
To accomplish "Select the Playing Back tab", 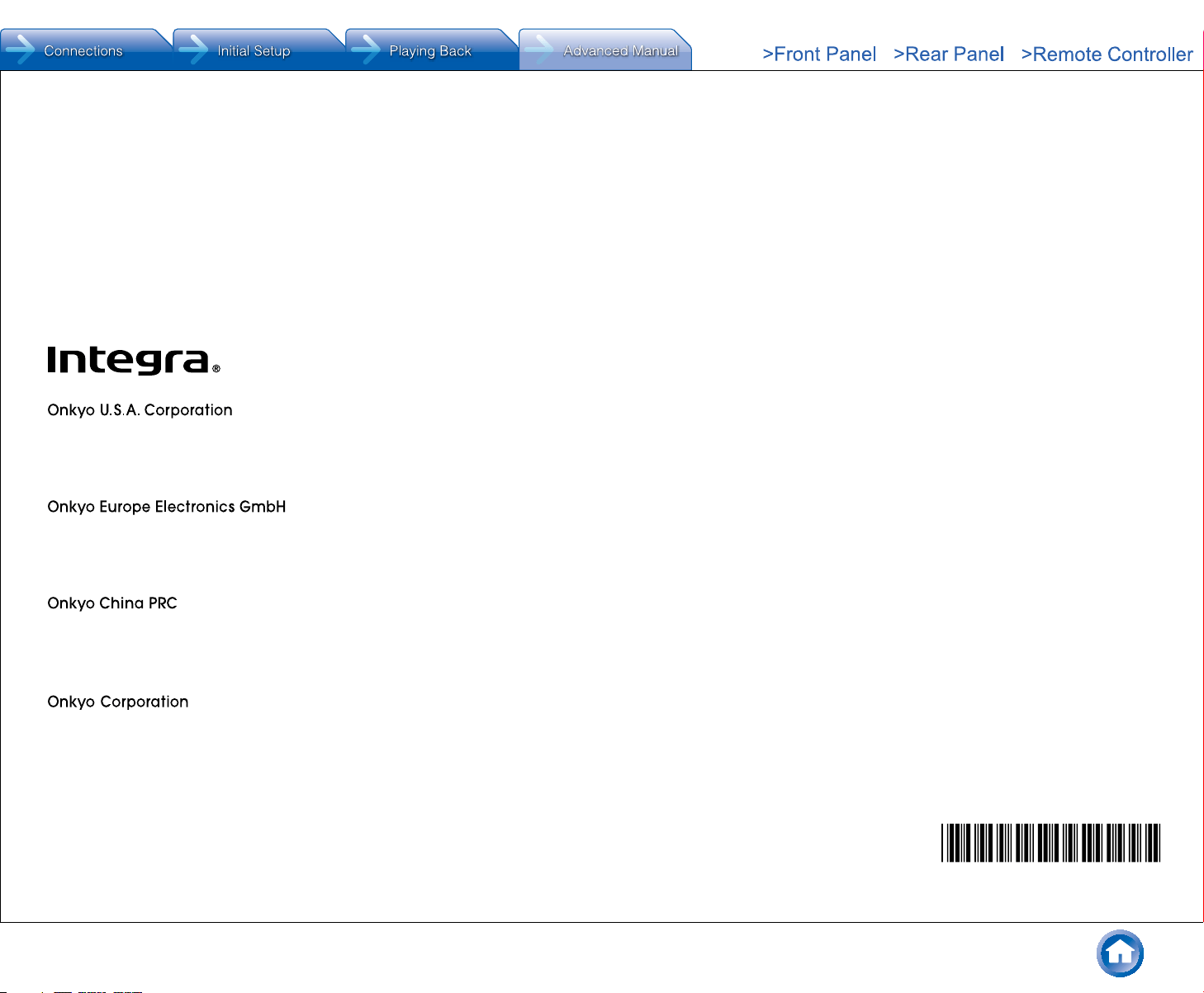I will pos(432,50).
